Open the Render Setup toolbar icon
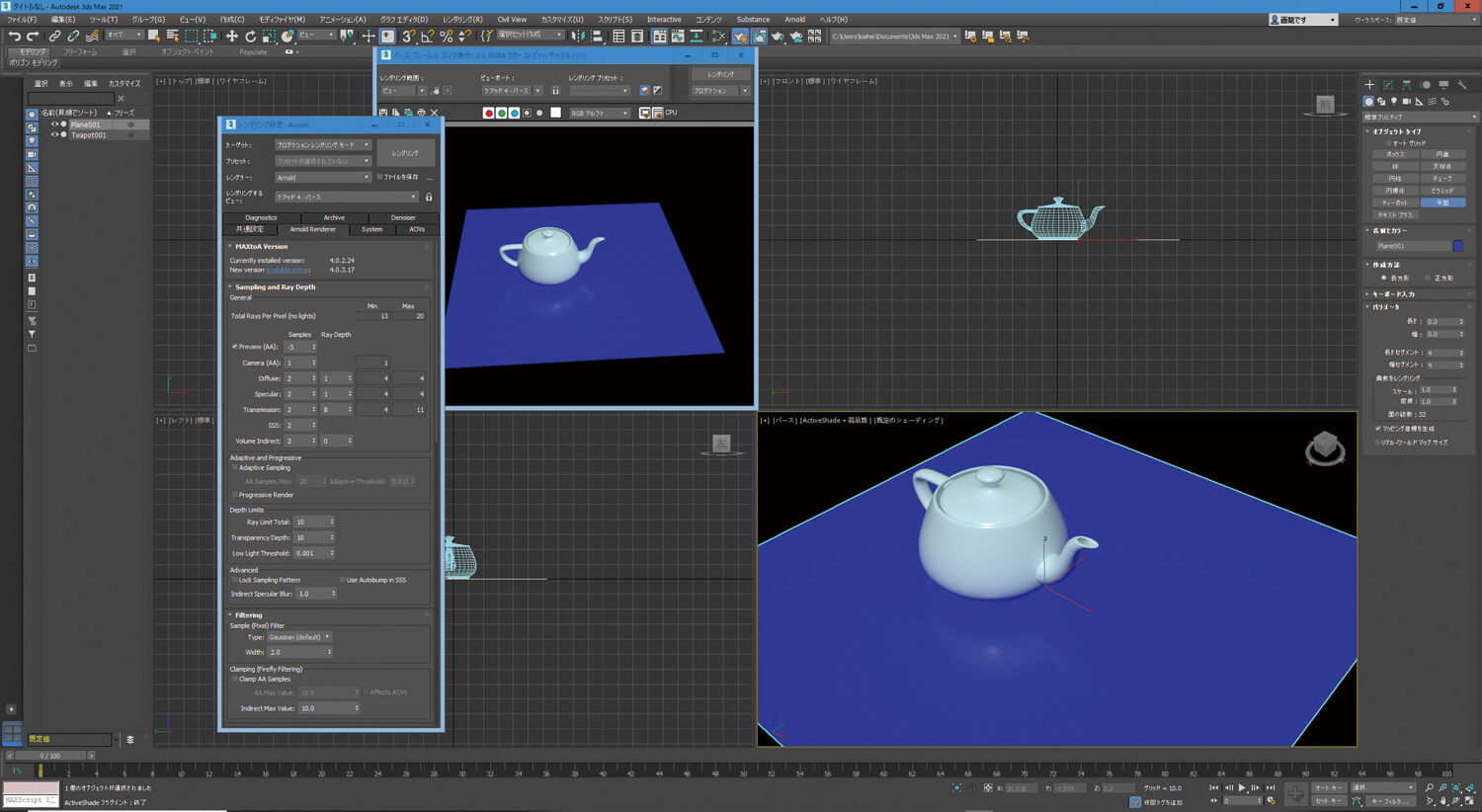The image size is (1482, 812). click(x=740, y=37)
